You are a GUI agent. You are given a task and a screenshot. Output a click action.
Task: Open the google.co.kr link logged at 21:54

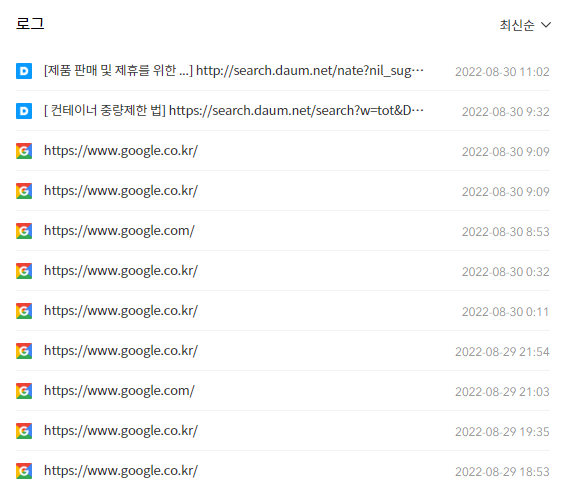click(121, 351)
